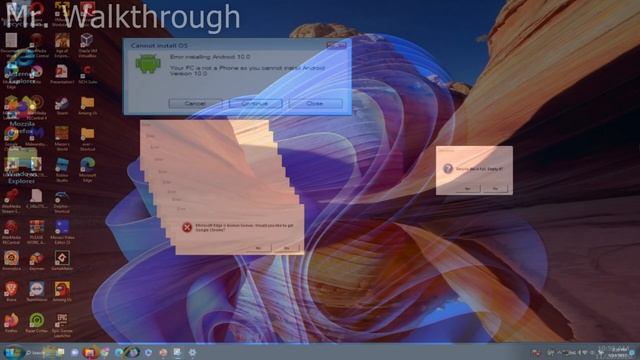Viewport: 640px width, 360px height.
Task: Open the TeamViewer desktop icon
Action: [37, 291]
